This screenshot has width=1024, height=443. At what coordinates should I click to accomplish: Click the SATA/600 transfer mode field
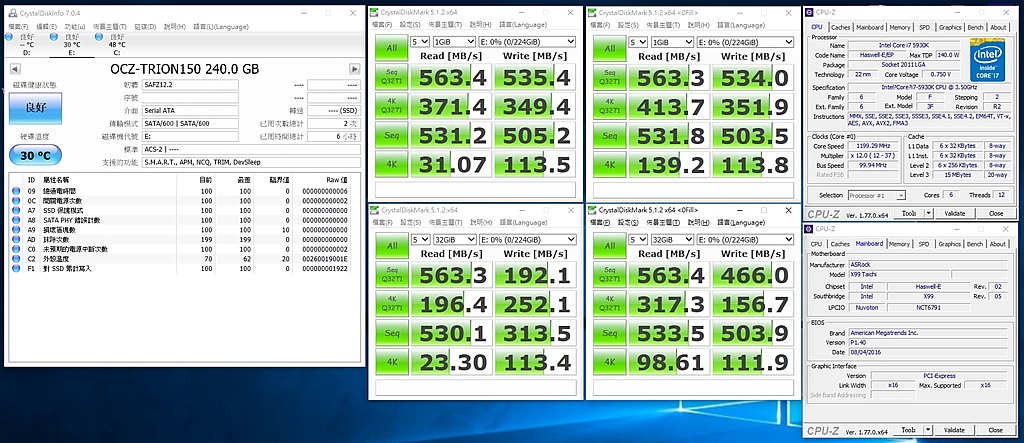click(x=190, y=123)
